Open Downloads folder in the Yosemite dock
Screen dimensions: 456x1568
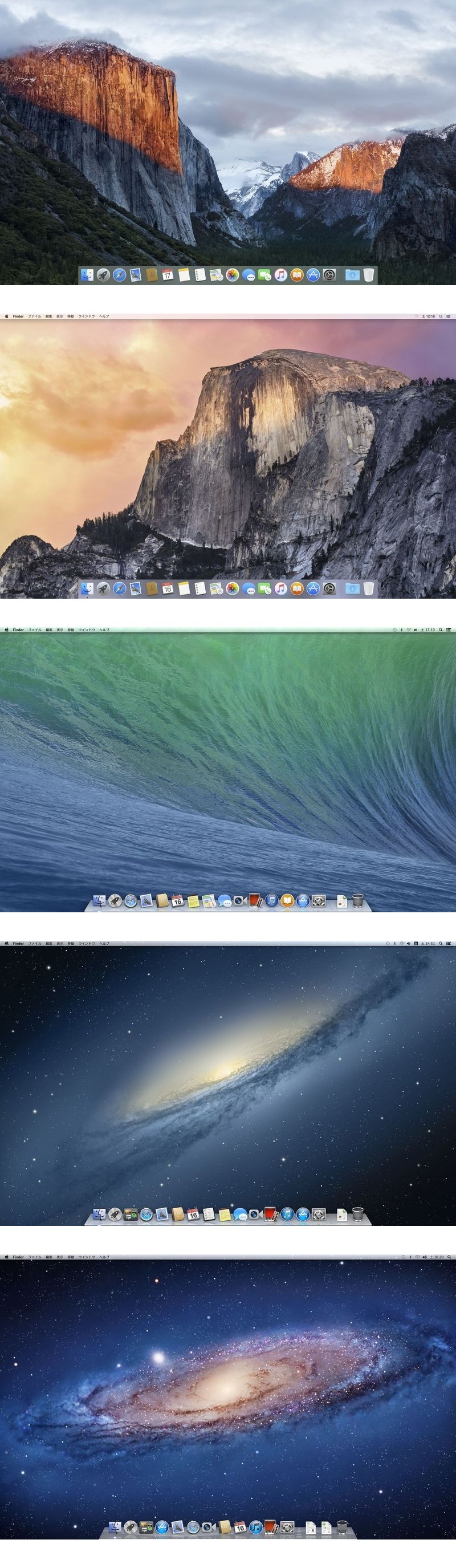[351, 588]
